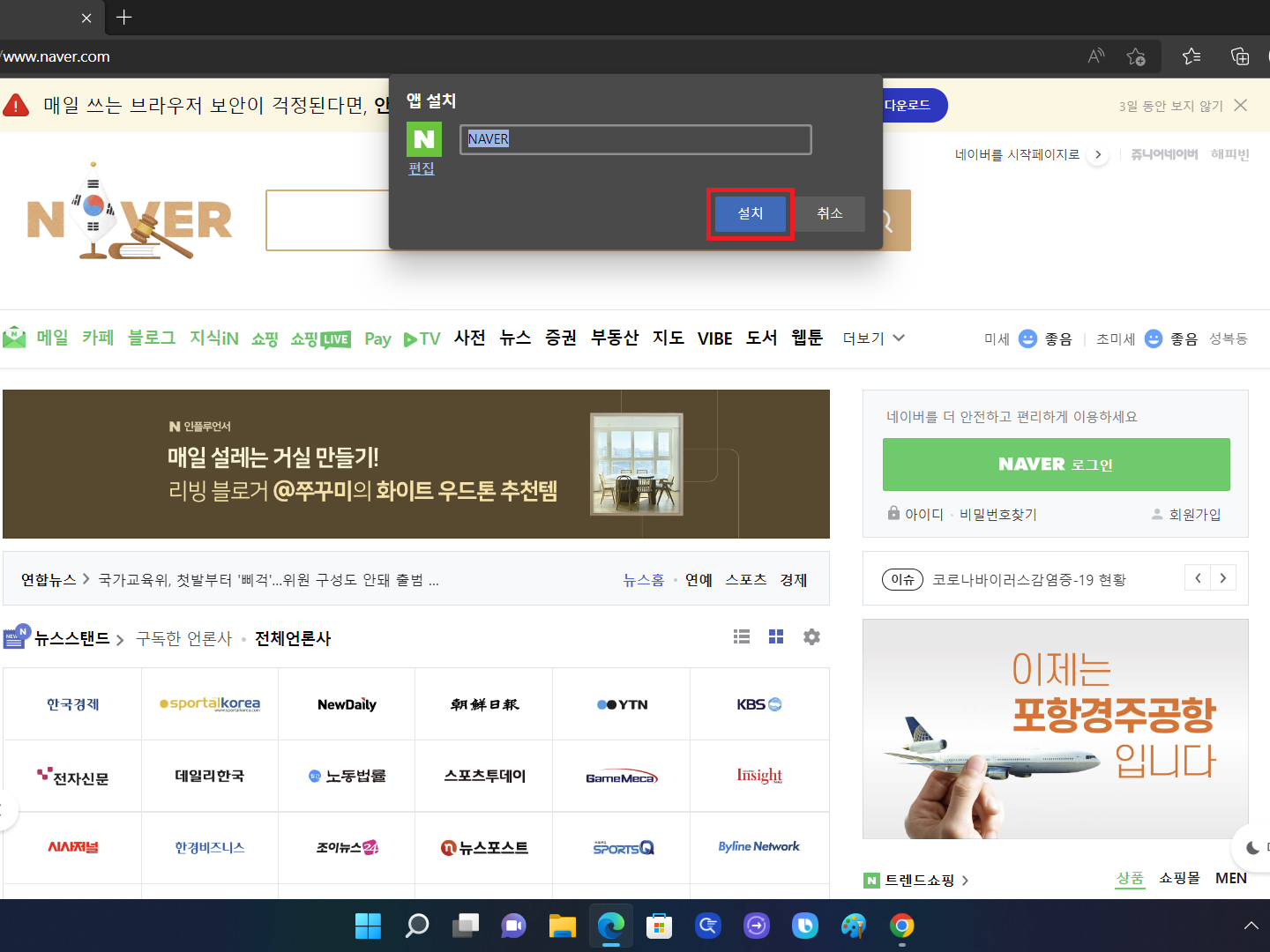Click the KBS press logo

[x=759, y=704]
